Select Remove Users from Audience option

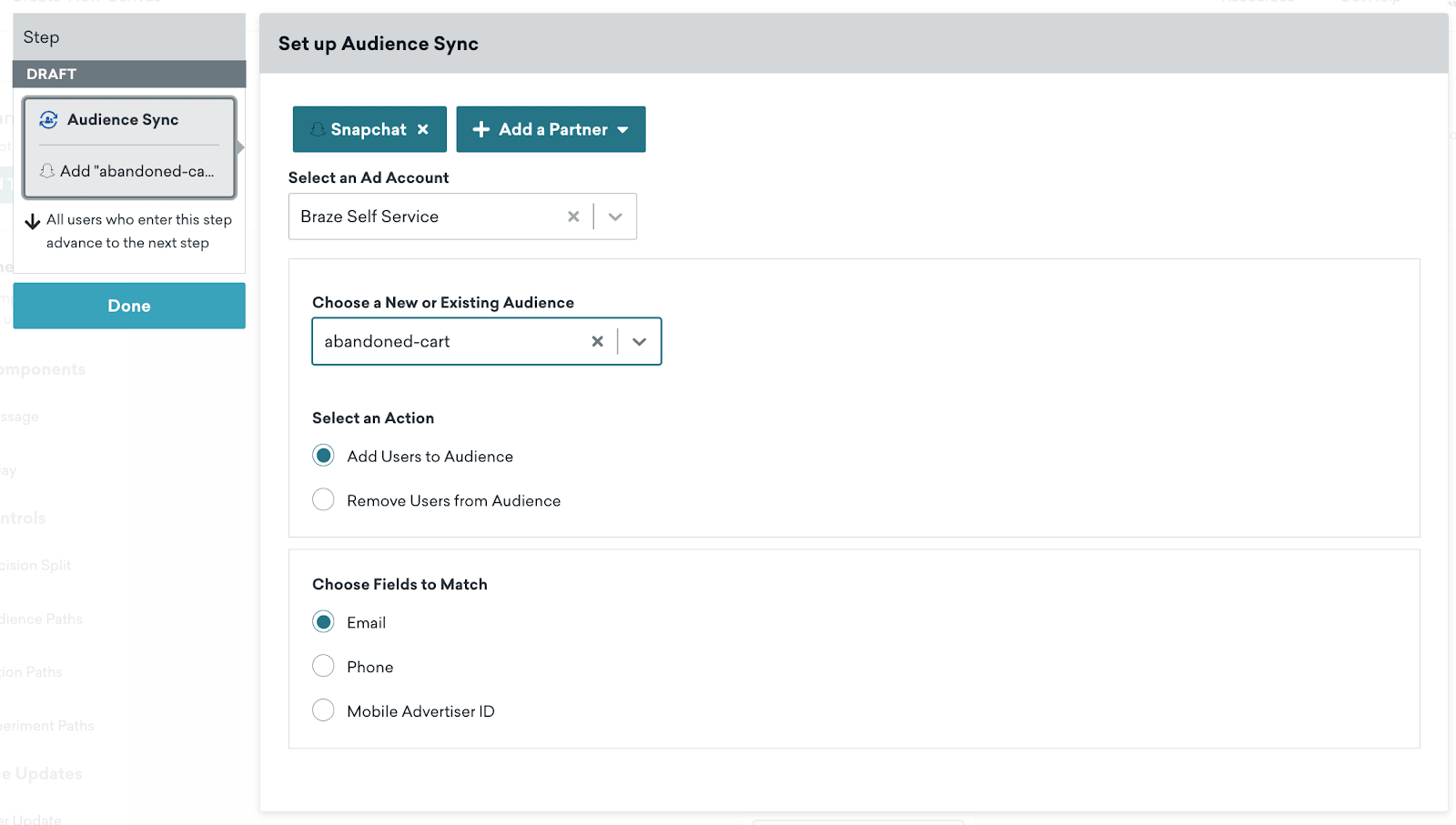click(x=323, y=500)
